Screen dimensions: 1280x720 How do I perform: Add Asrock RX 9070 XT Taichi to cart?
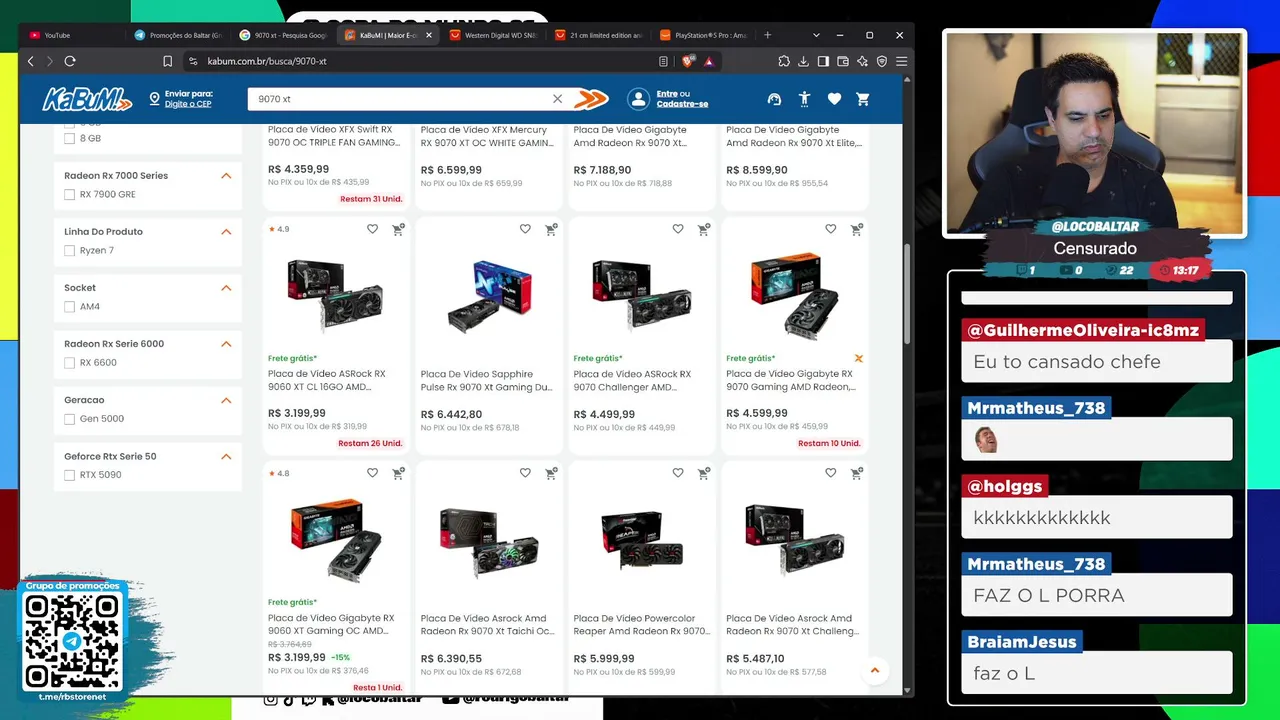[551, 473]
